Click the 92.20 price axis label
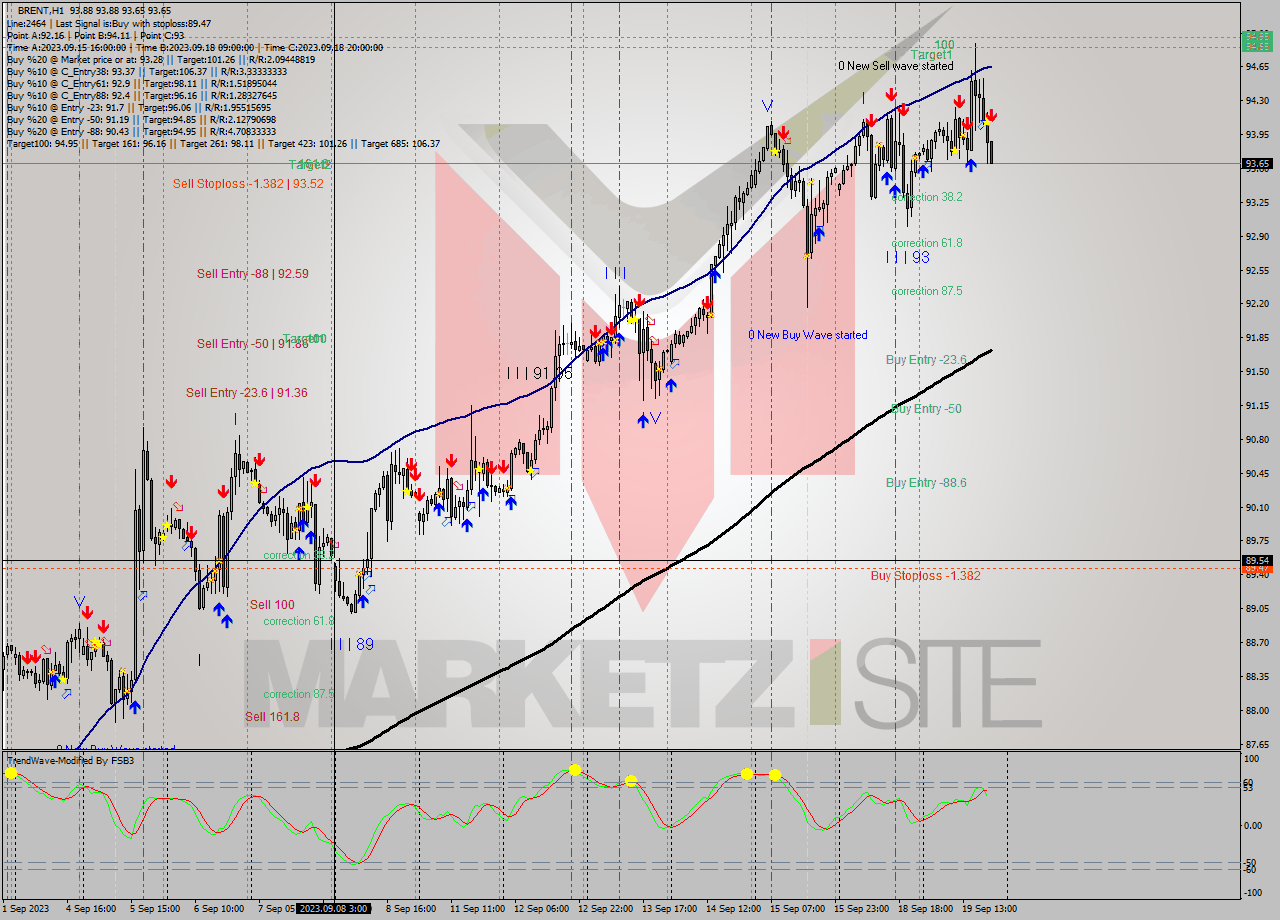 (1258, 303)
